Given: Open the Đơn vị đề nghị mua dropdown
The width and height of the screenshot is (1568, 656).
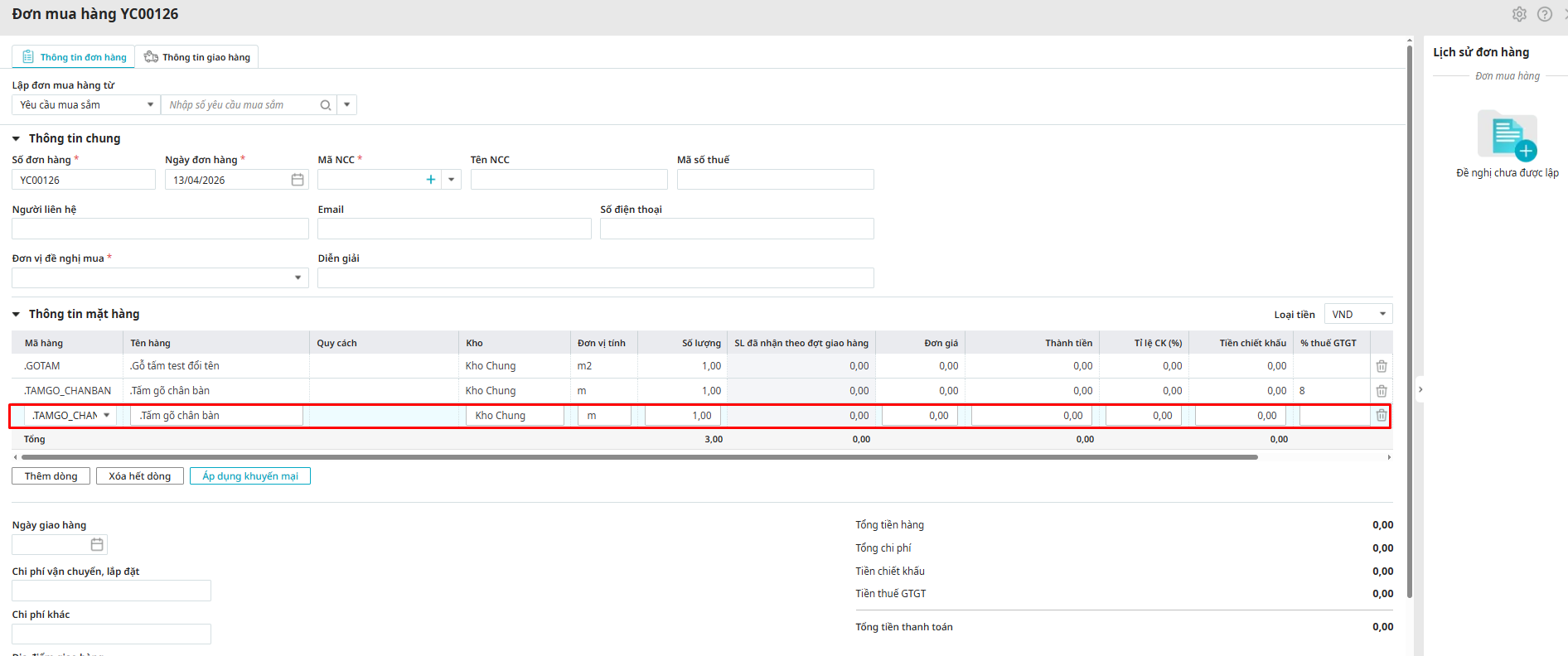Looking at the screenshot, I should (x=298, y=278).
